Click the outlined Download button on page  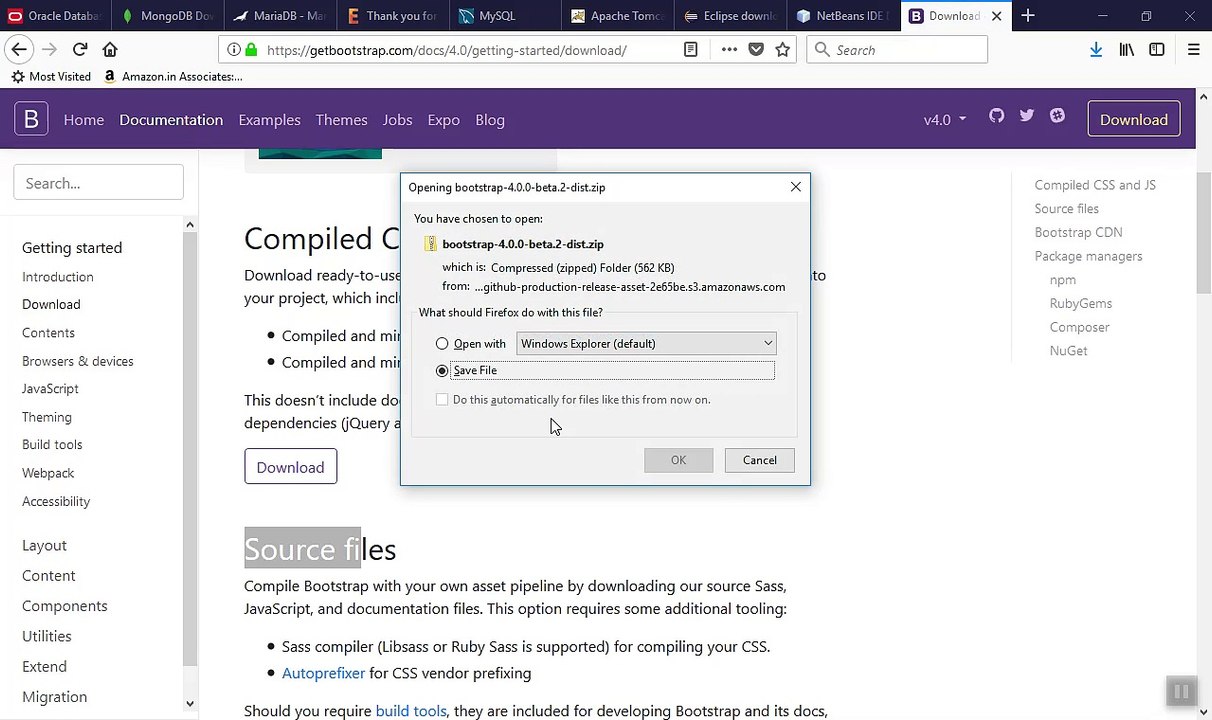tap(290, 467)
